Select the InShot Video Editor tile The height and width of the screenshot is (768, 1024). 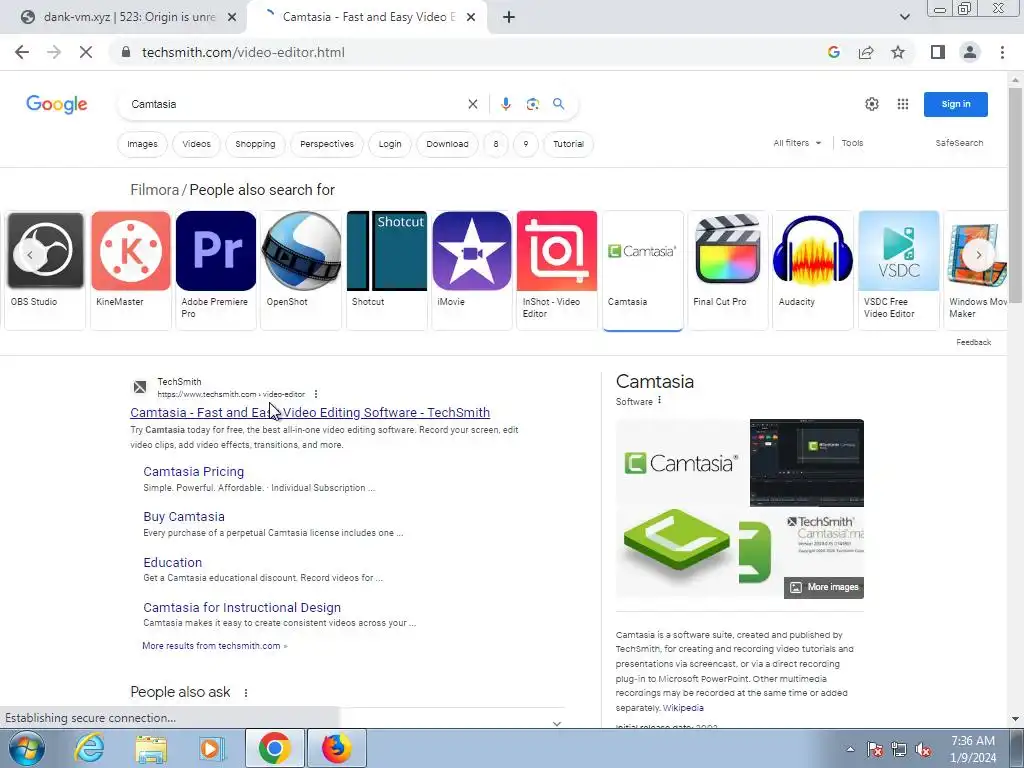pyautogui.click(x=557, y=270)
